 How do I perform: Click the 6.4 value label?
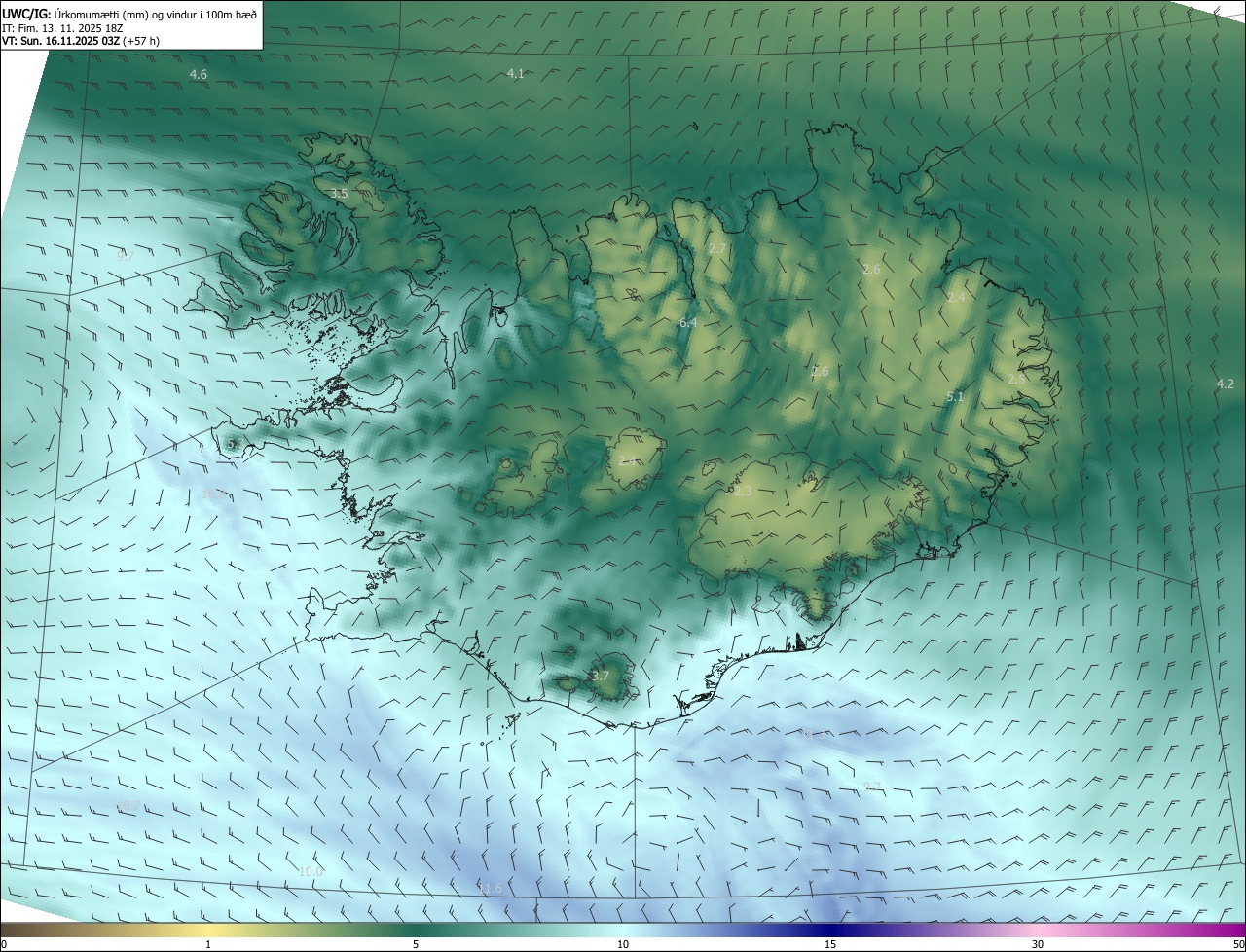coord(688,322)
